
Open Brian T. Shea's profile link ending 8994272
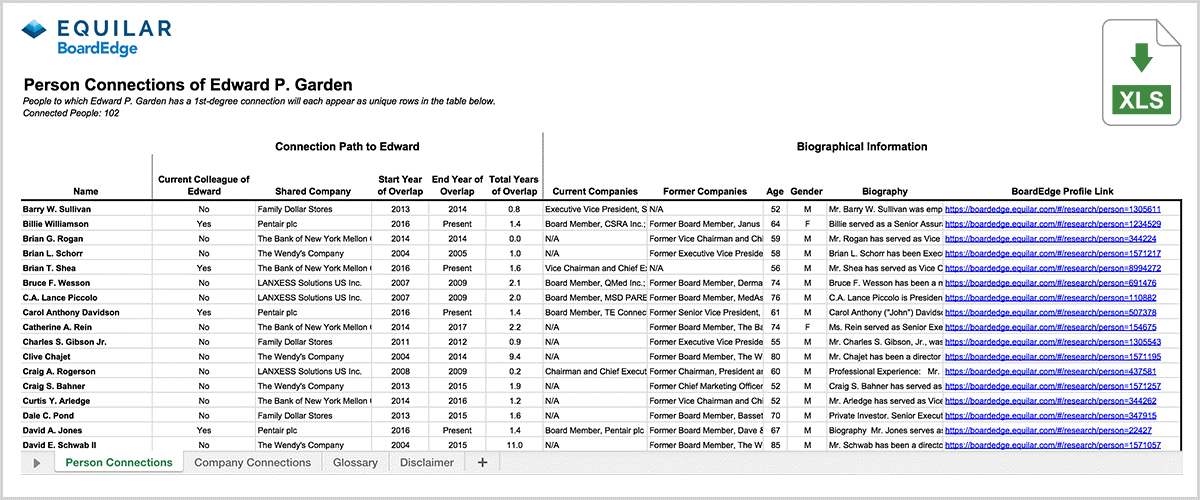click(1053, 268)
